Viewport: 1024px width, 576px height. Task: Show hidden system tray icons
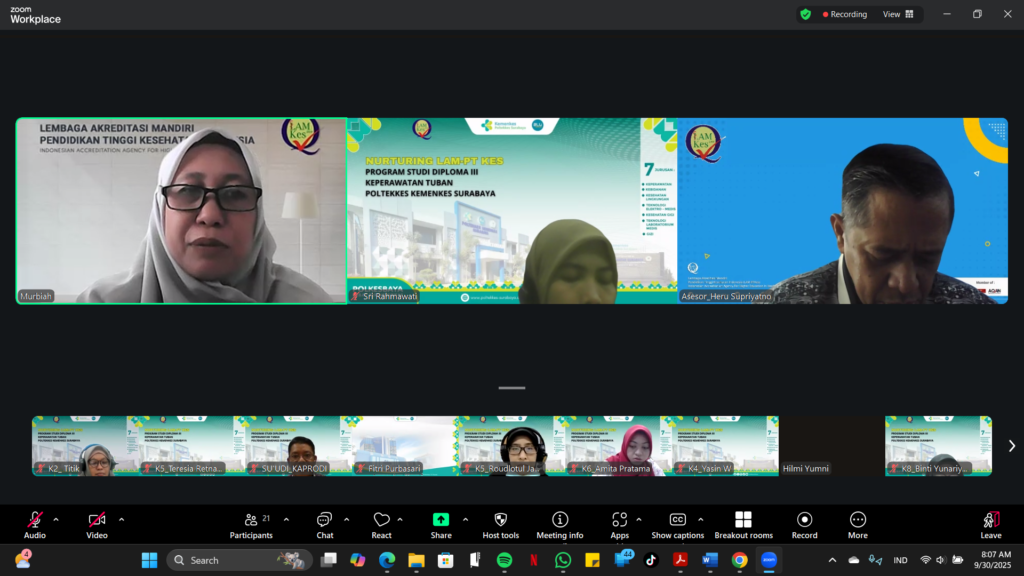point(832,560)
